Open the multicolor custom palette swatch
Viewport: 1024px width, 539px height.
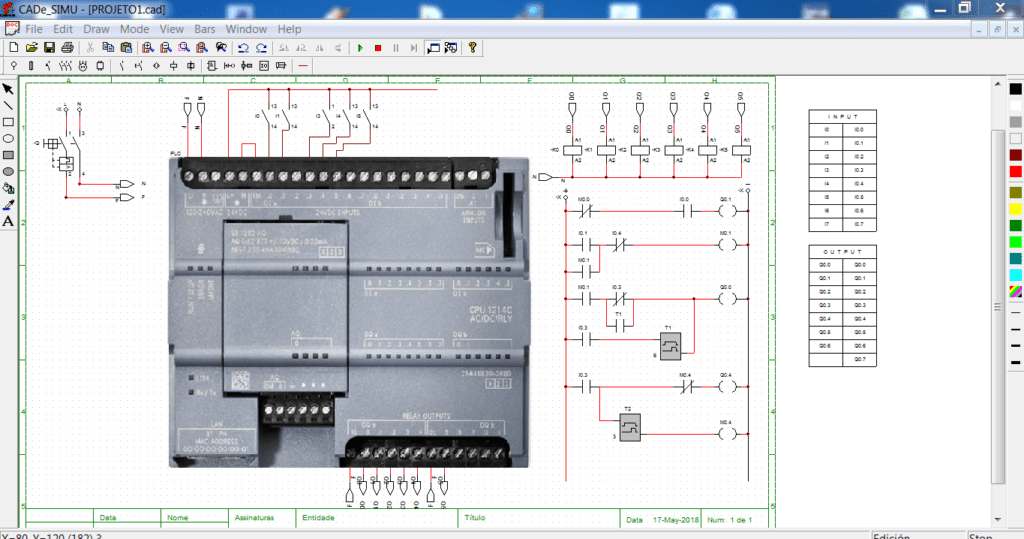1016,291
